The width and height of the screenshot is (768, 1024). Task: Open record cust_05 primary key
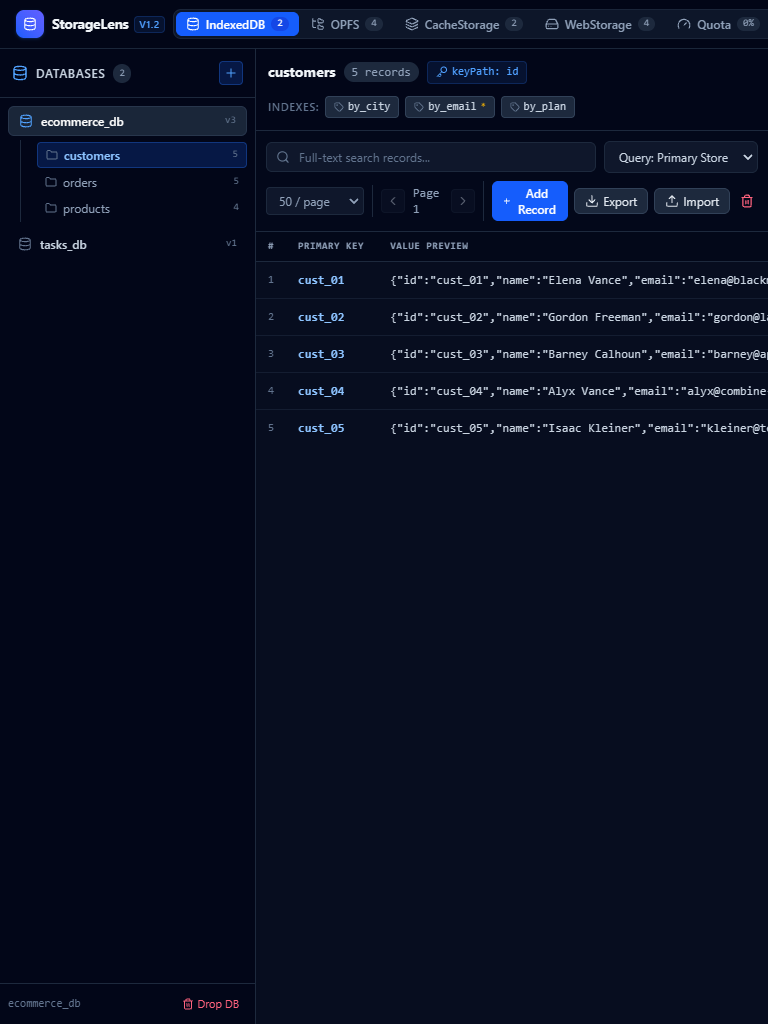[321, 428]
